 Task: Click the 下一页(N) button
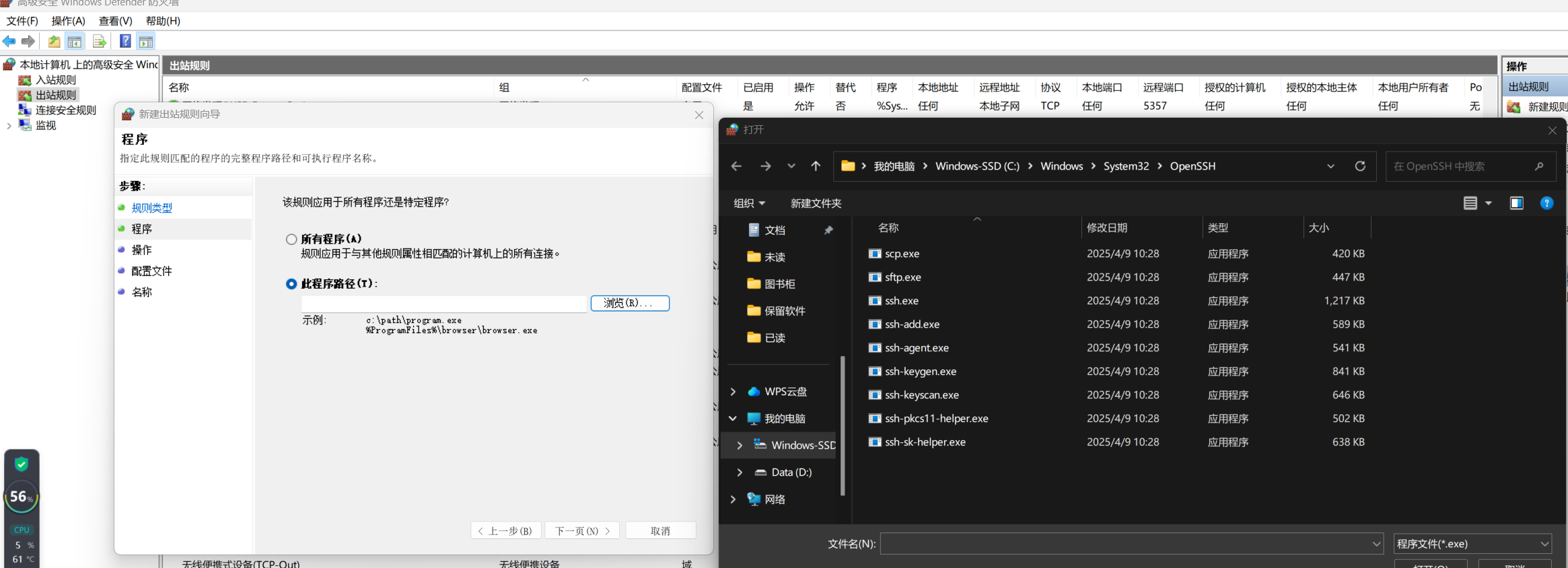pos(582,531)
